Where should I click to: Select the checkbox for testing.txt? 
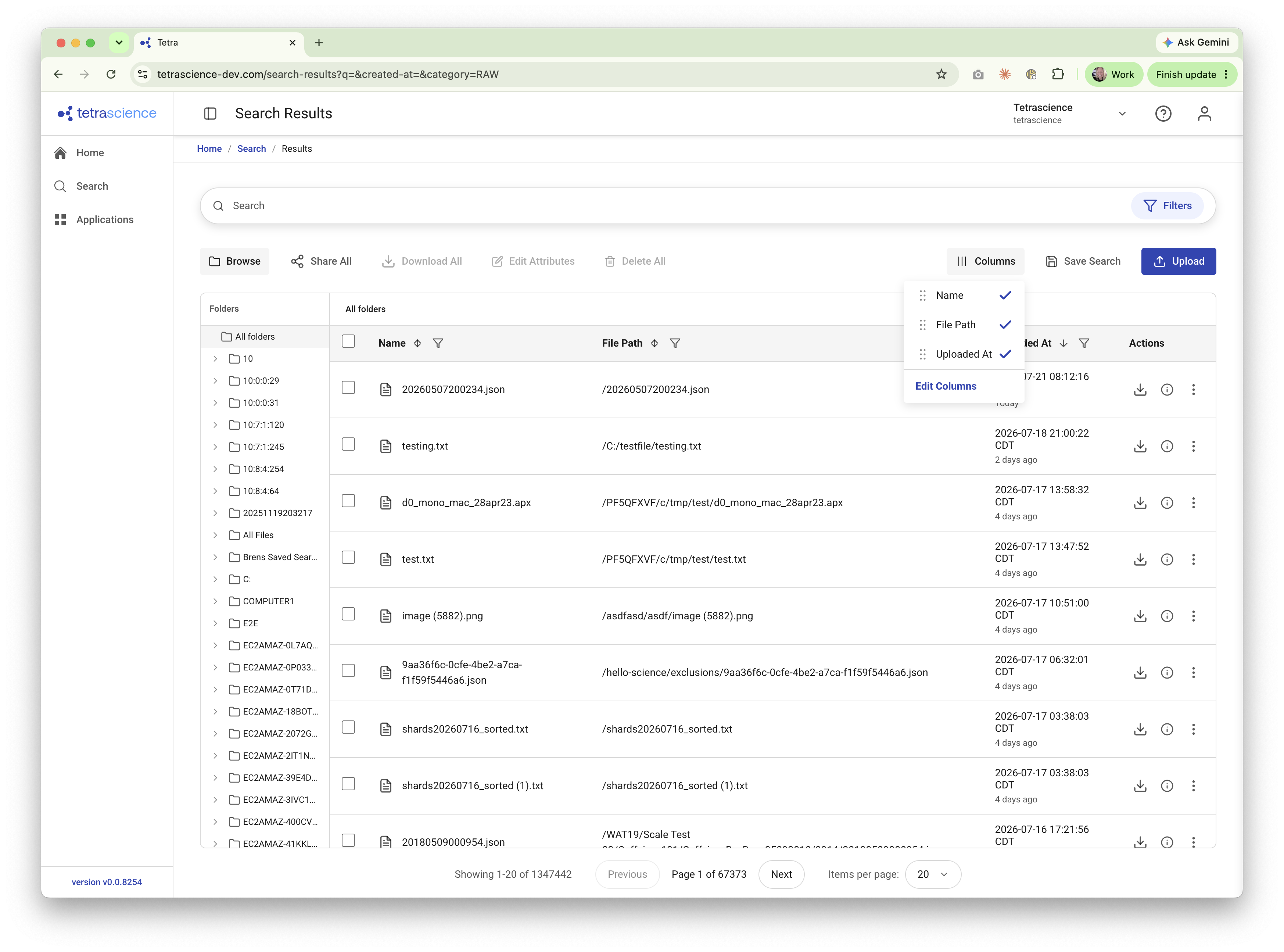[x=348, y=444]
